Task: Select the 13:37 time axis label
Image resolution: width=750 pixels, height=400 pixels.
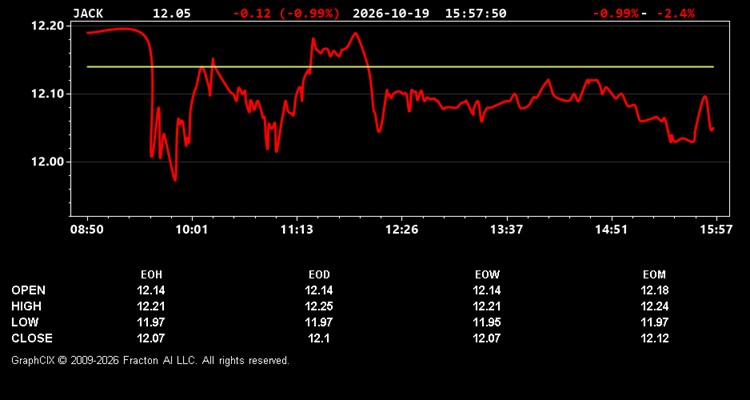Action: [x=507, y=230]
